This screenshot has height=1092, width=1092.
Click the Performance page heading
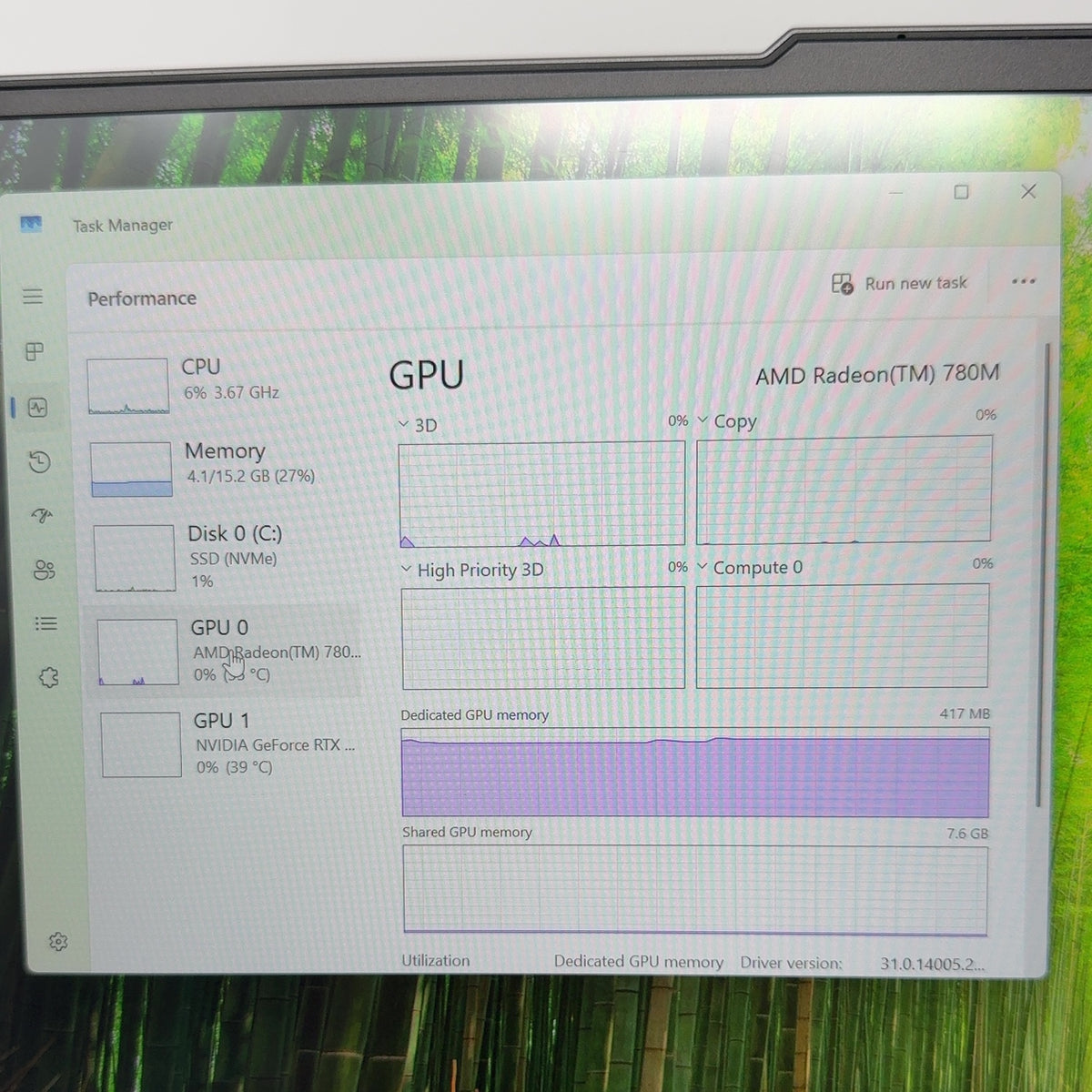(x=142, y=298)
